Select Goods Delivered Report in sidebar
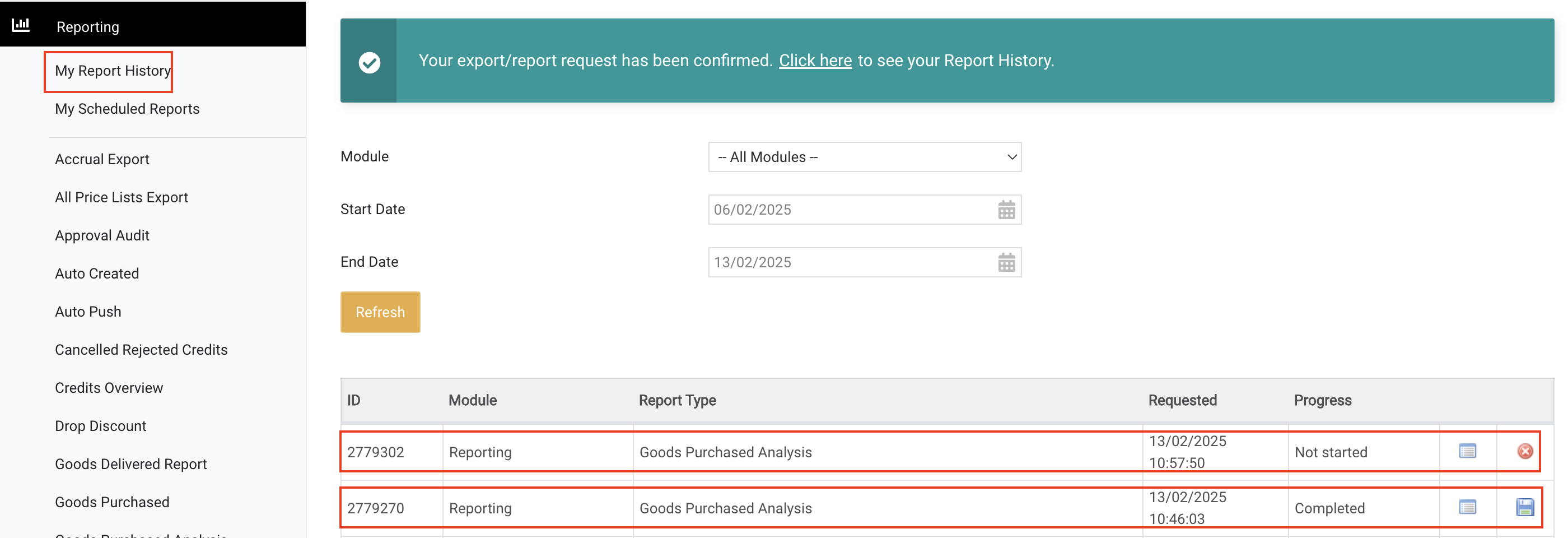This screenshot has height=538, width=1568. (130, 464)
